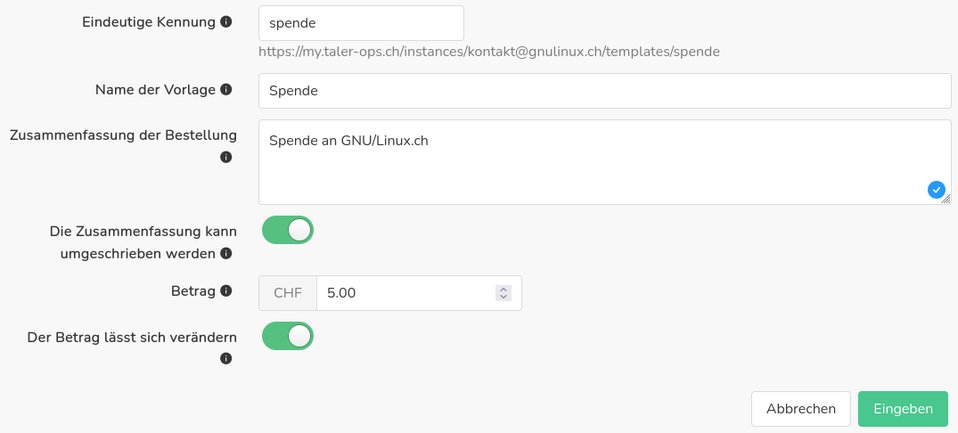Screen dimensions: 958x433
Task: Click info icon beside Eindeutige Kennung
Action: tap(226, 22)
